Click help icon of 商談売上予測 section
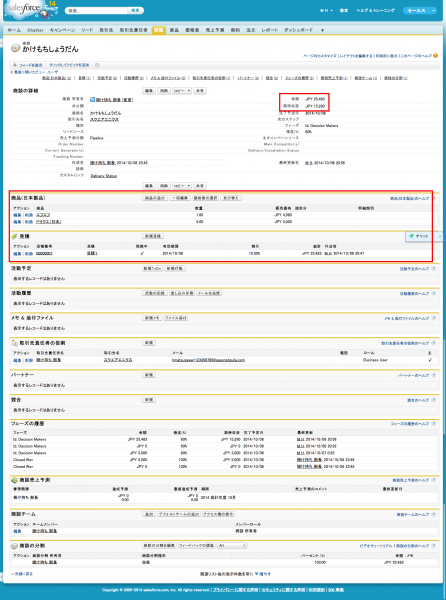 [434, 480]
